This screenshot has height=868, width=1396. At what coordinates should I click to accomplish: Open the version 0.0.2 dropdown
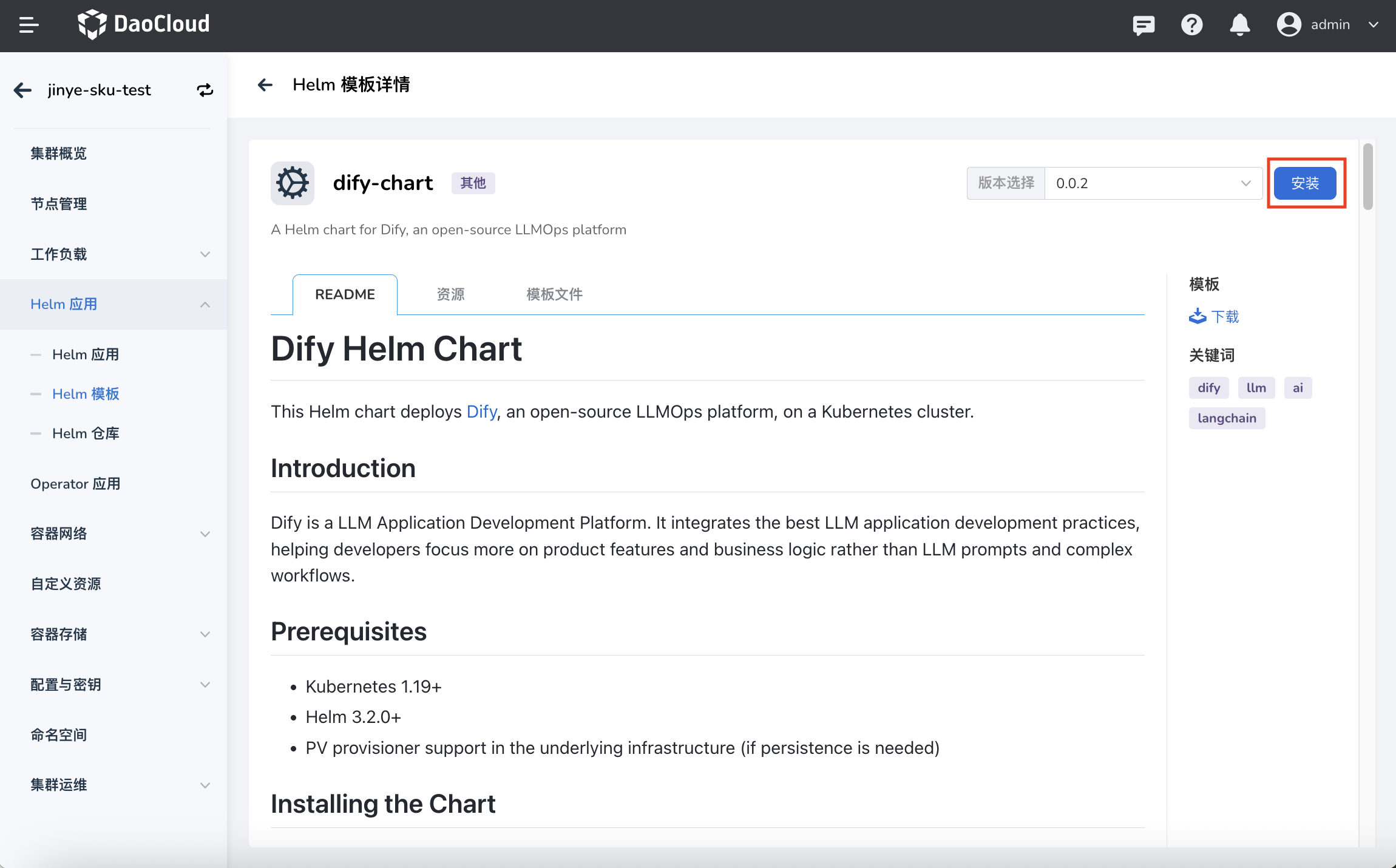1152,183
